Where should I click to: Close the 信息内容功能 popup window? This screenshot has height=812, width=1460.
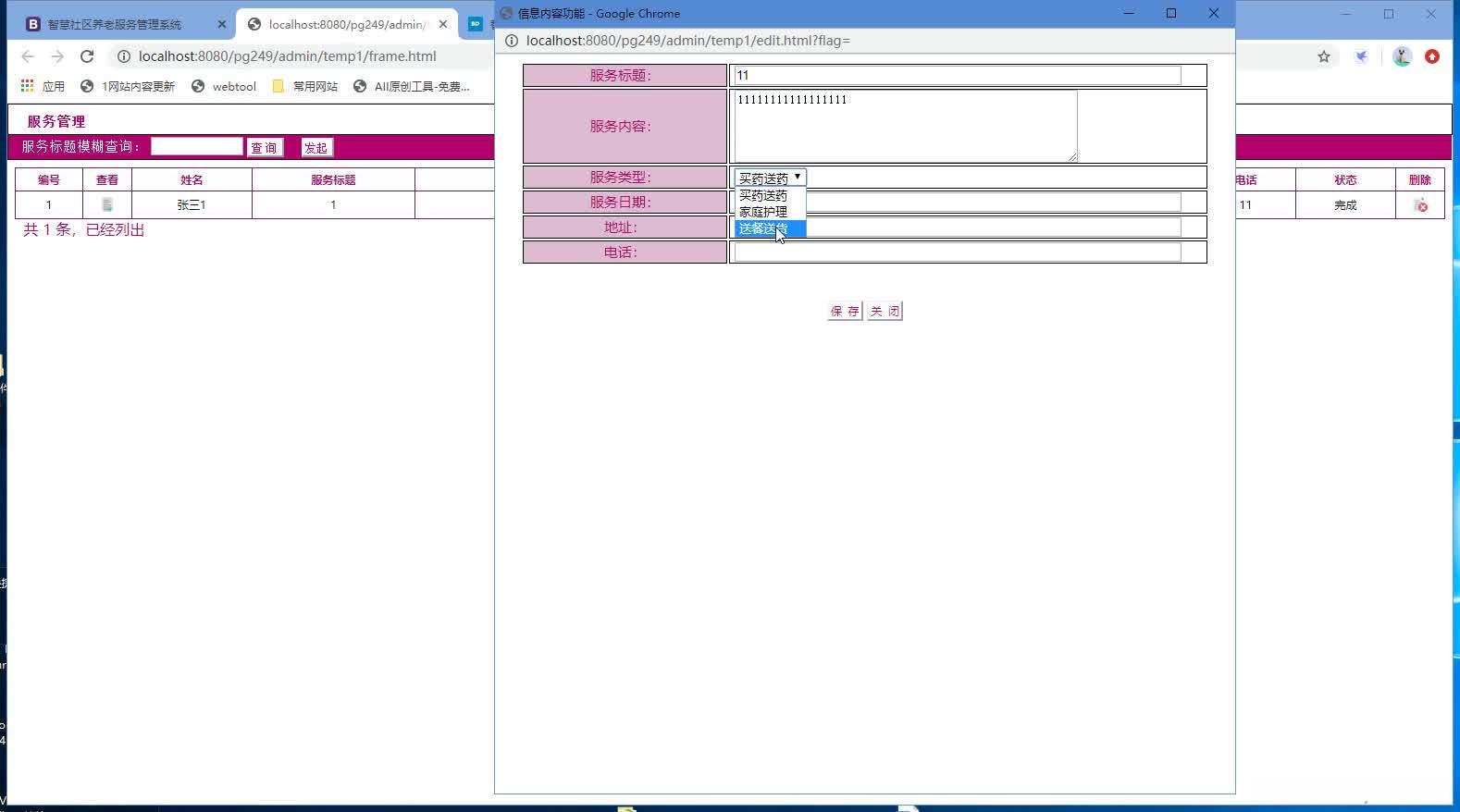1214,13
